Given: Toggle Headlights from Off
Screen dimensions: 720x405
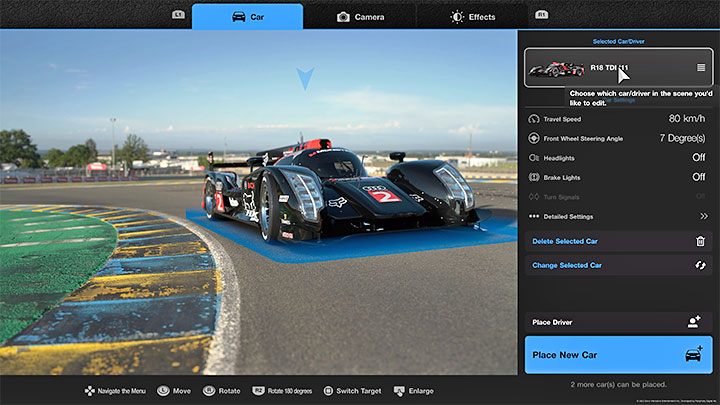Looking at the screenshot, I should (699, 157).
